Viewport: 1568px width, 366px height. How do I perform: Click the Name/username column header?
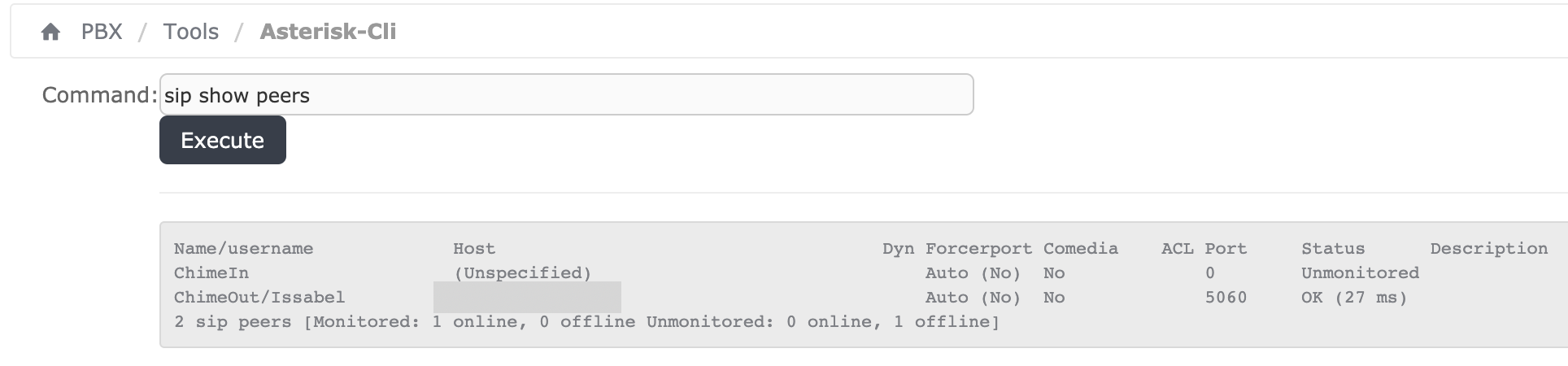[243, 249]
